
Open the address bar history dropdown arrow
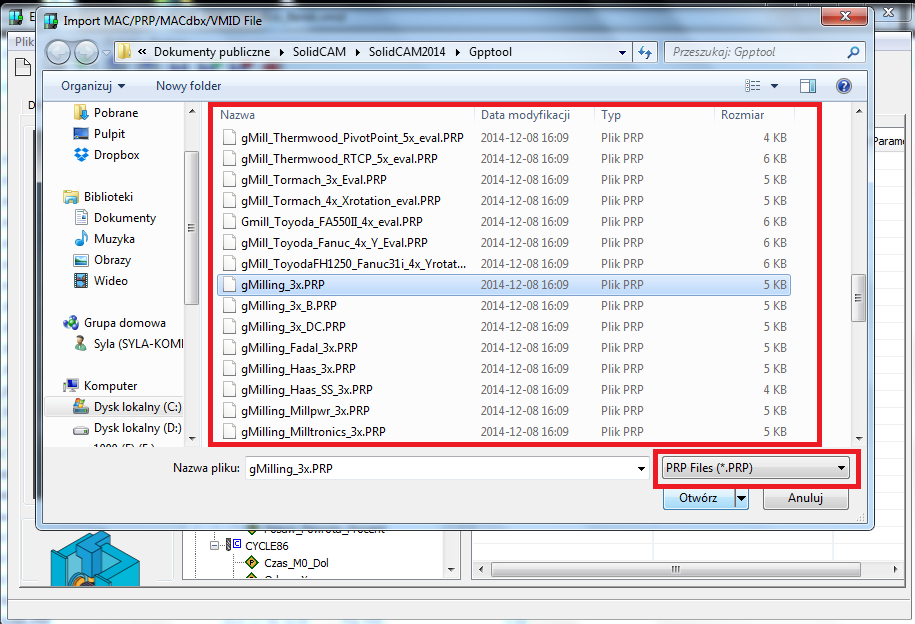[x=622, y=53]
